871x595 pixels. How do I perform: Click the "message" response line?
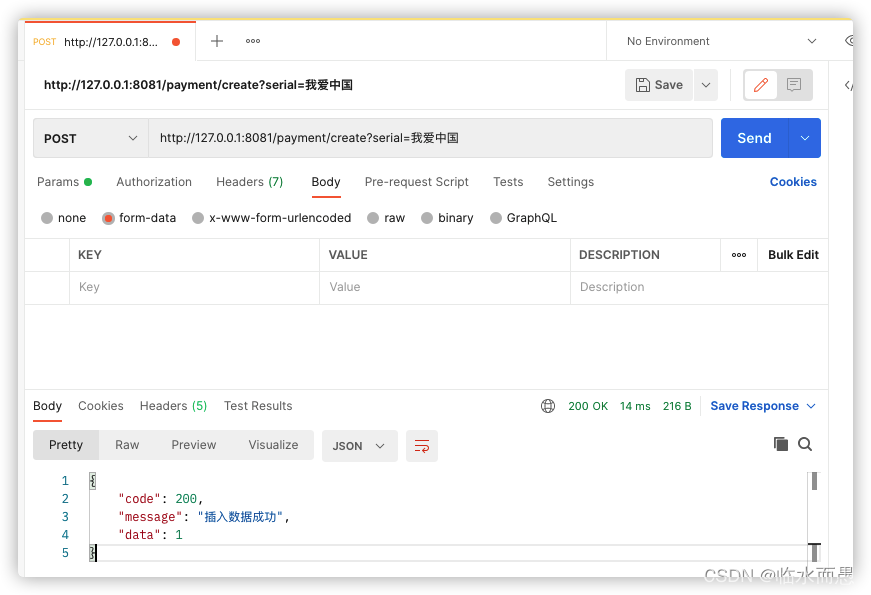click(204, 517)
